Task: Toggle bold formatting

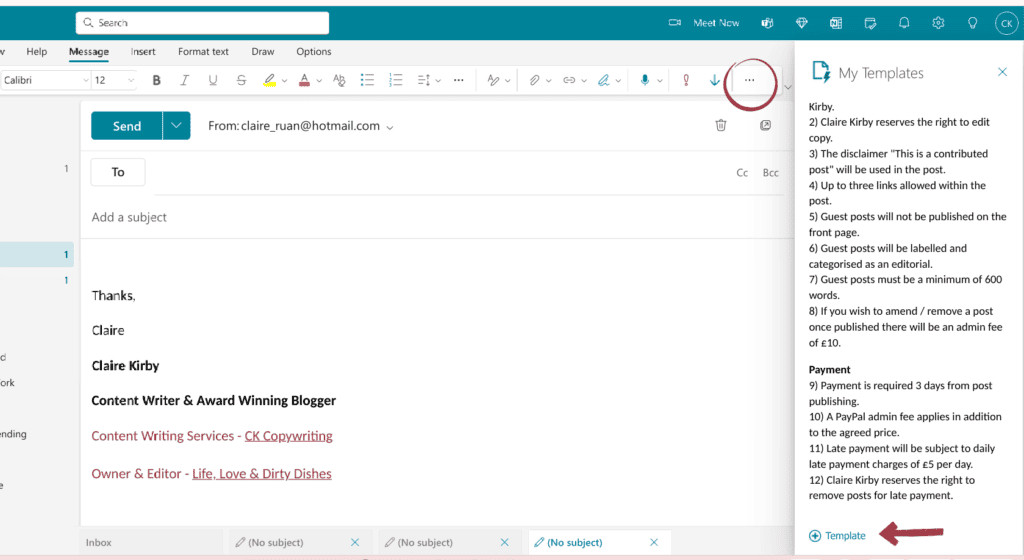Action: 156,80
